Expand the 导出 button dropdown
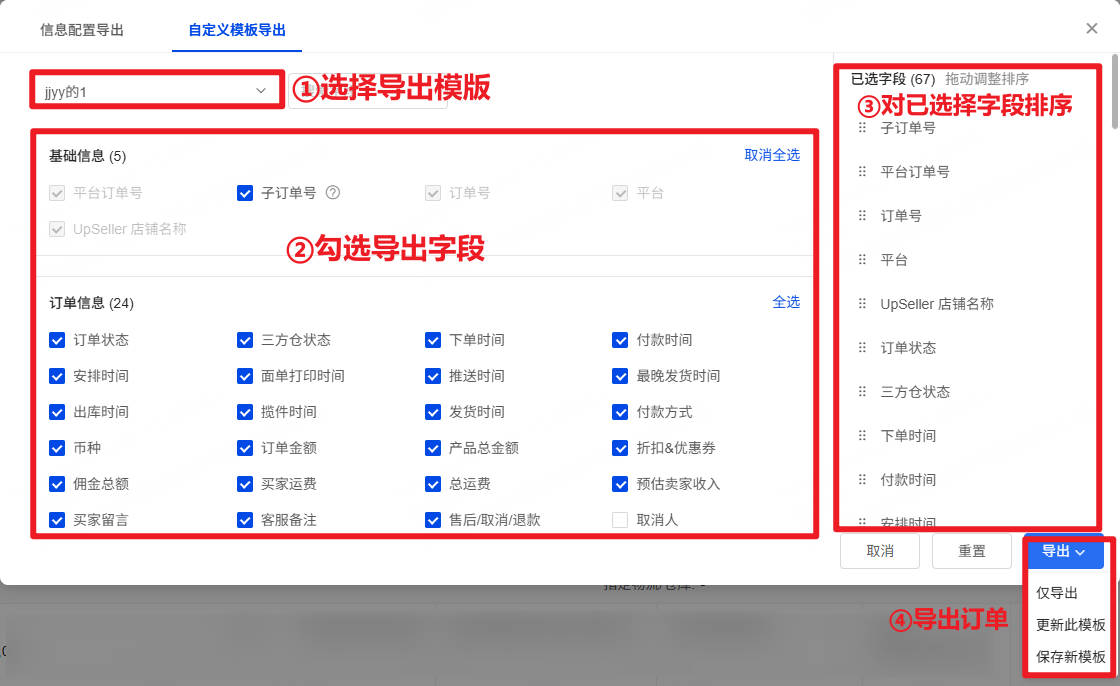This screenshot has height=686, width=1120. coord(1063,551)
